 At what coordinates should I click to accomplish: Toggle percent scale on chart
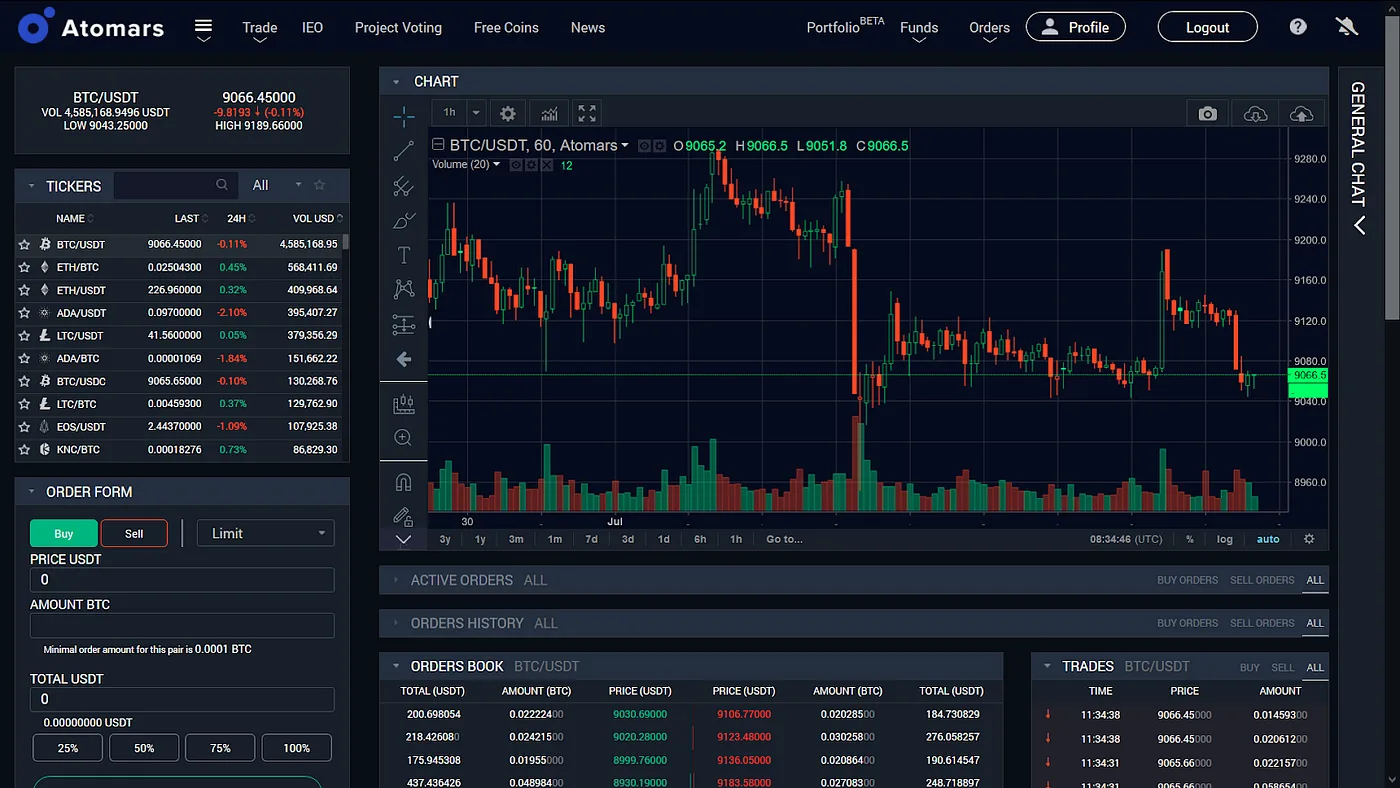click(x=1190, y=539)
